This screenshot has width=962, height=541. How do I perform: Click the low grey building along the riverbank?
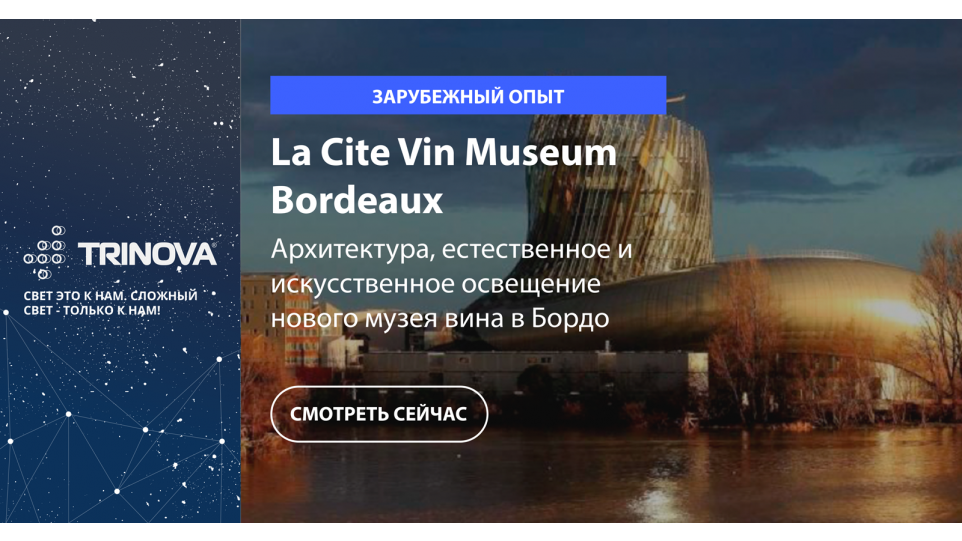(x=528, y=371)
